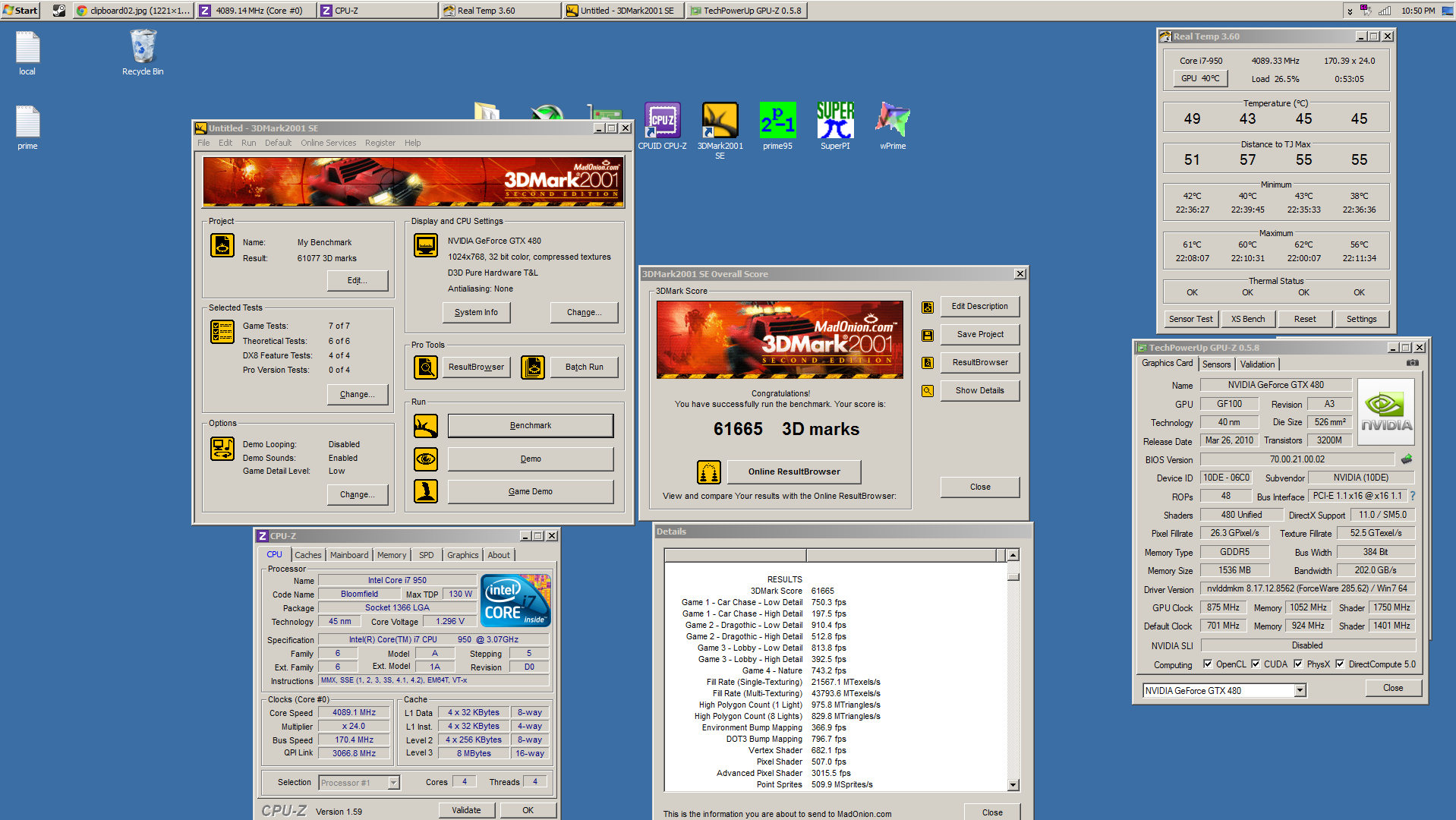Click the Benchmark button
Image resolution: width=1456 pixels, height=820 pixels.
click(x=531, y=426)
